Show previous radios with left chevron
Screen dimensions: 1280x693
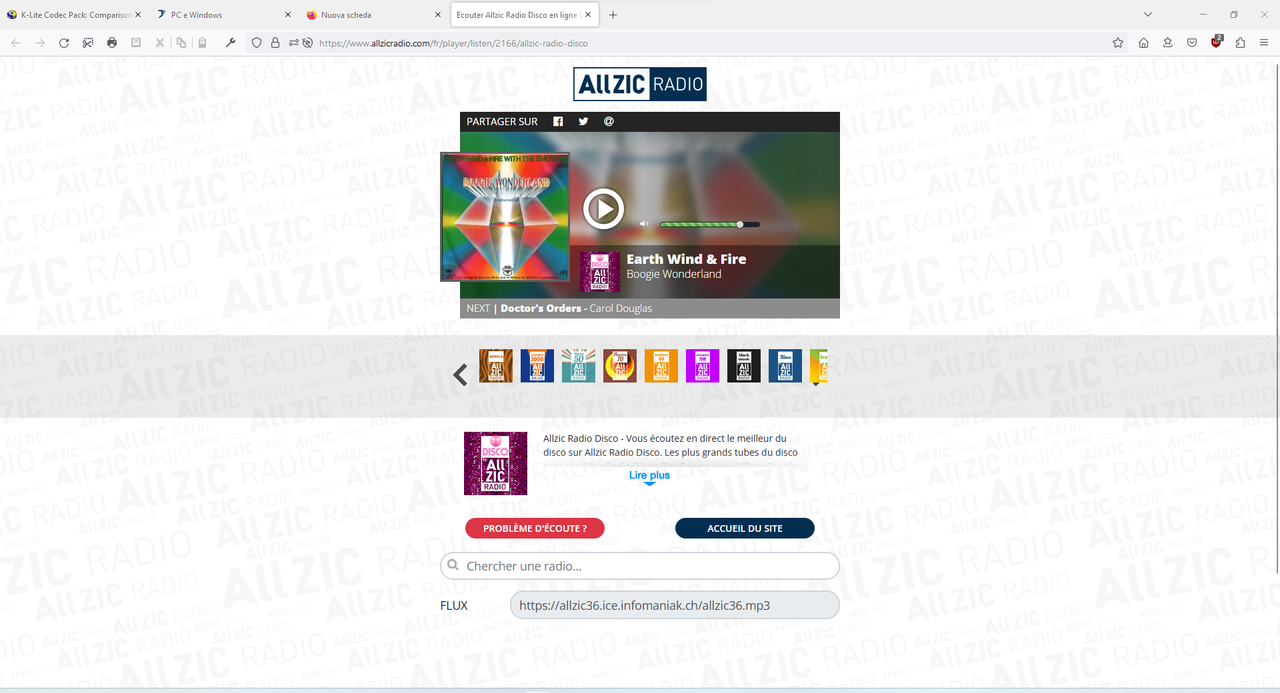click(x=460, y=375)
